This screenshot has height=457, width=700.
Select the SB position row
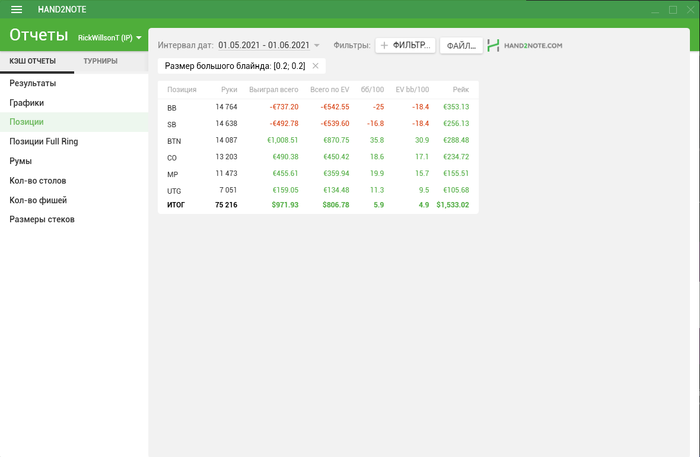coord(318,124)
